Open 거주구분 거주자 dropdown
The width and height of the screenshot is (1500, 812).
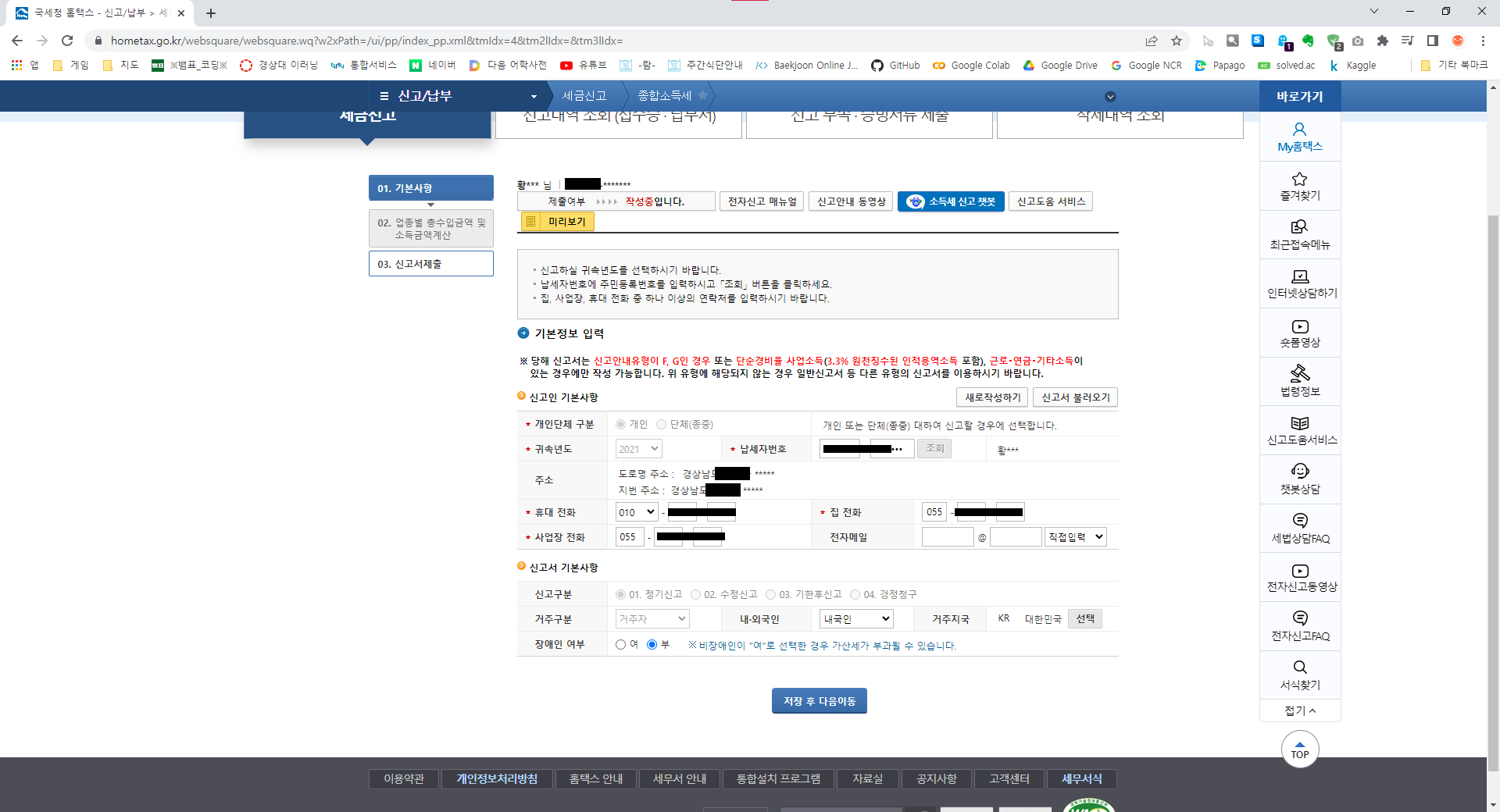click(x=652, y=619)
